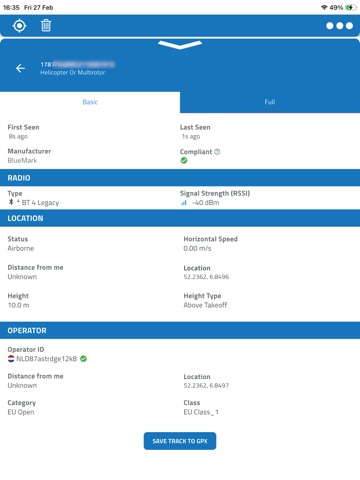Tap the Last Seen 1s ago value
The width and height of the screenshot is (360, 480).
point(191,136)
